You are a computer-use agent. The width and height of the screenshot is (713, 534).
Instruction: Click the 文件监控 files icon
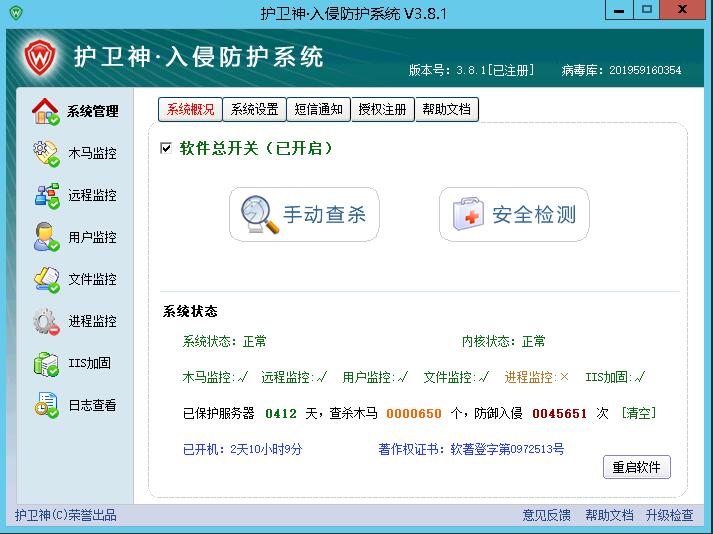point(46,279)
